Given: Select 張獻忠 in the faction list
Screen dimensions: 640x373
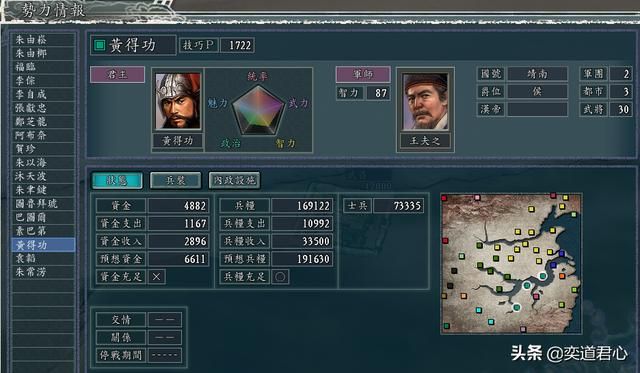Looking at the screenshot, I should pos(43,108).
